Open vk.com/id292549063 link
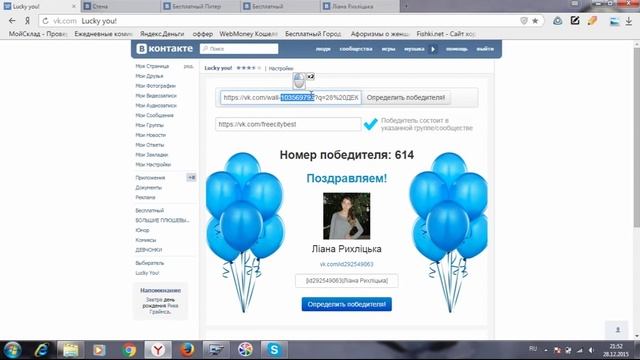Viewport: 640px width, 360px height. [x=347, y=264]
